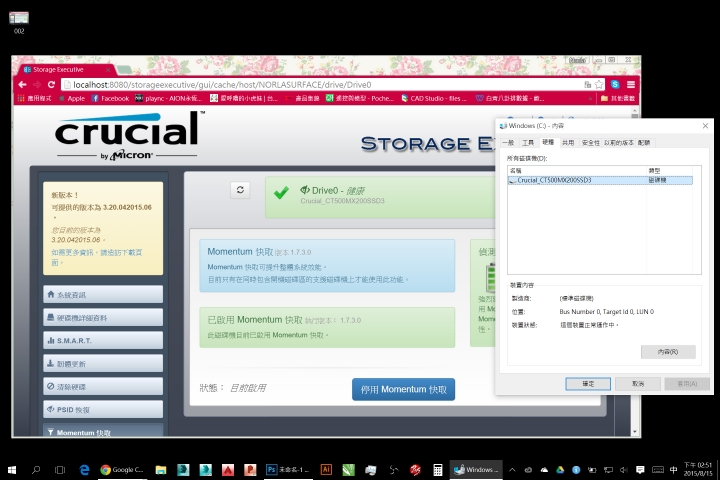
Task: Switch to Google Chrome taskbar button
Action: tap(122, 469)
